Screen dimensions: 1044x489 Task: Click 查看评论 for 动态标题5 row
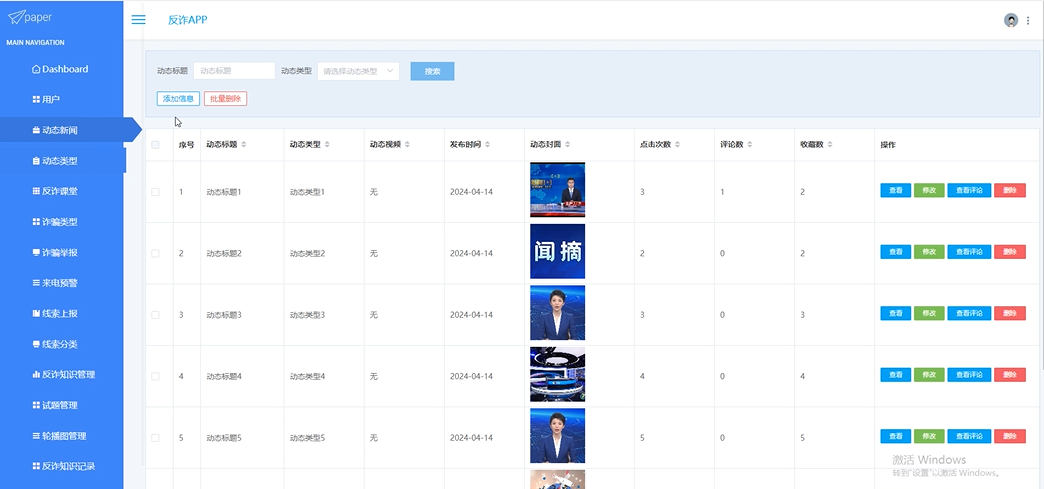(x=969, y=436)
